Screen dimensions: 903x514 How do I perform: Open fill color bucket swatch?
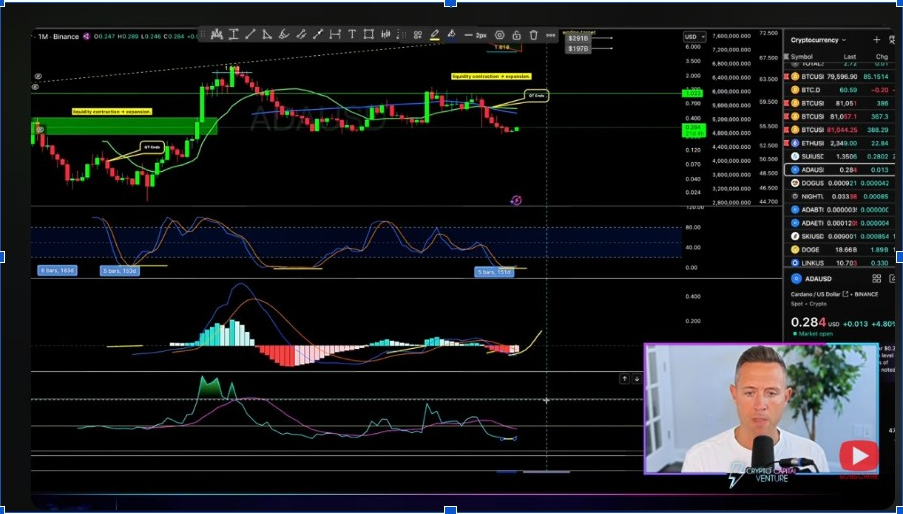point(452,35)
